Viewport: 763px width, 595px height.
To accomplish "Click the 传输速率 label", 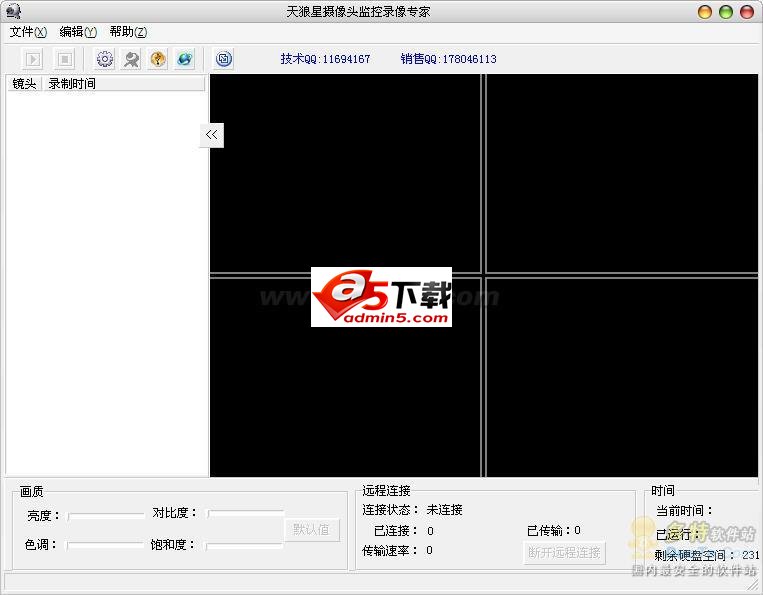I will [x=389, y=550].
